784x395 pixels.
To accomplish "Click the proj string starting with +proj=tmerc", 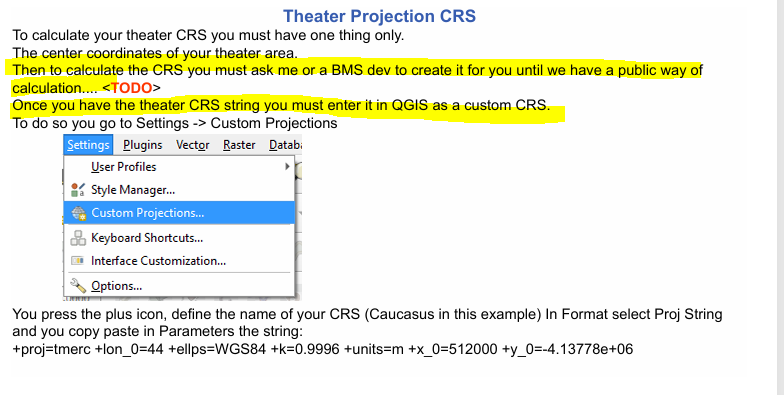I will (x=322, y=349).
